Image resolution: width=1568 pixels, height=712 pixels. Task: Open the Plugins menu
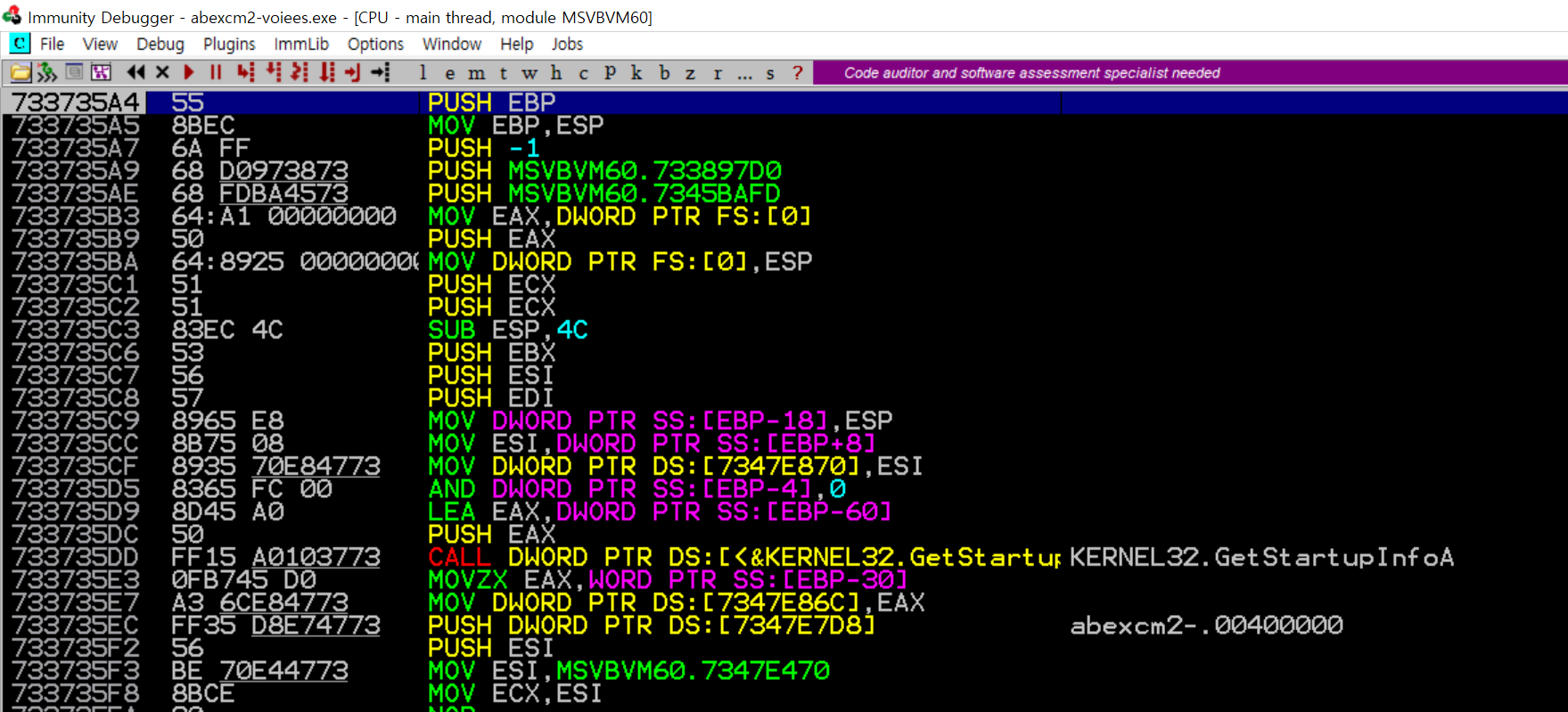pyautogui.click(x=229, y=44)
